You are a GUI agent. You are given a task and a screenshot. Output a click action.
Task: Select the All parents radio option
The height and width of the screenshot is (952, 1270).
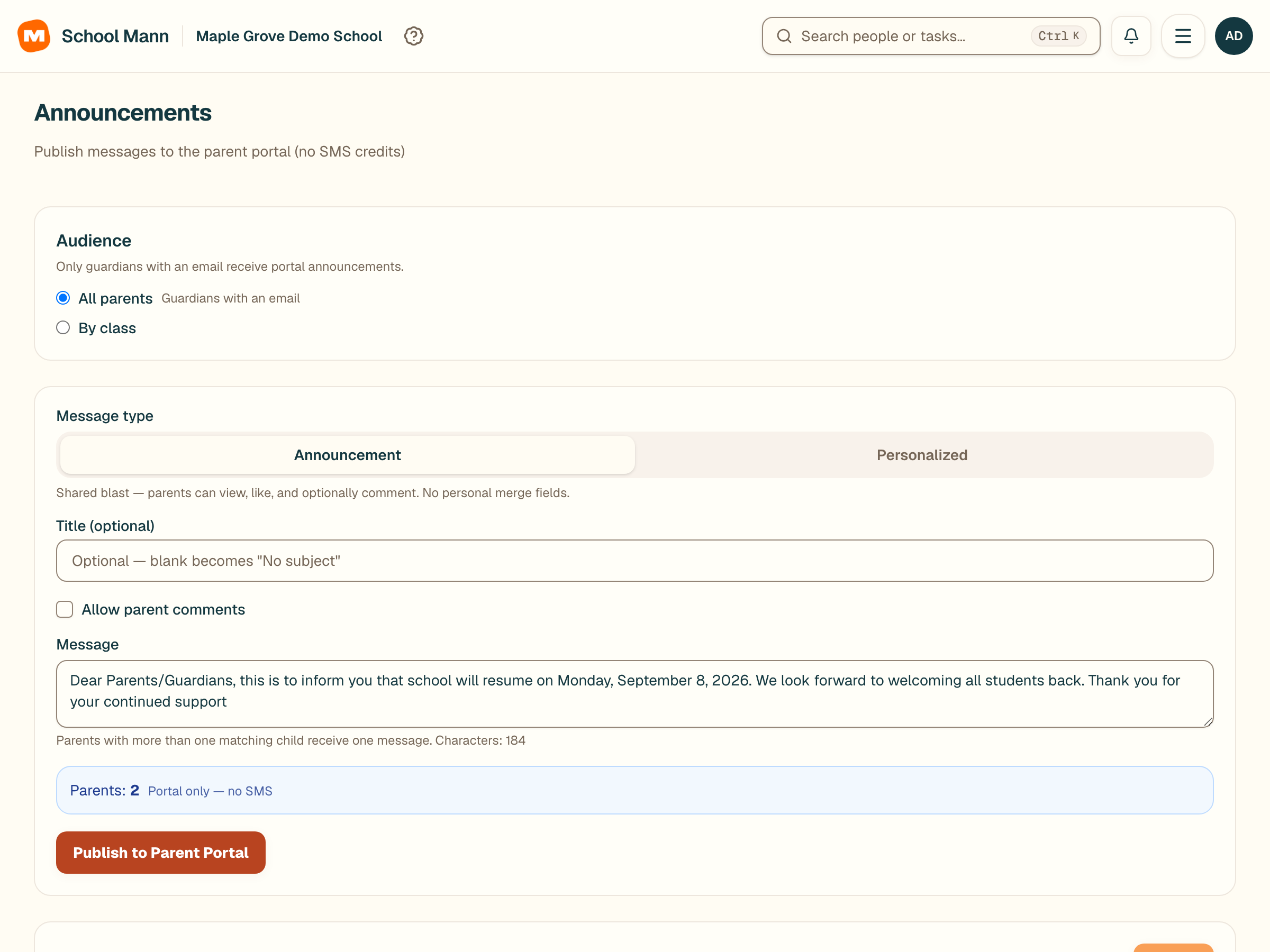click(x=63, y=298)
